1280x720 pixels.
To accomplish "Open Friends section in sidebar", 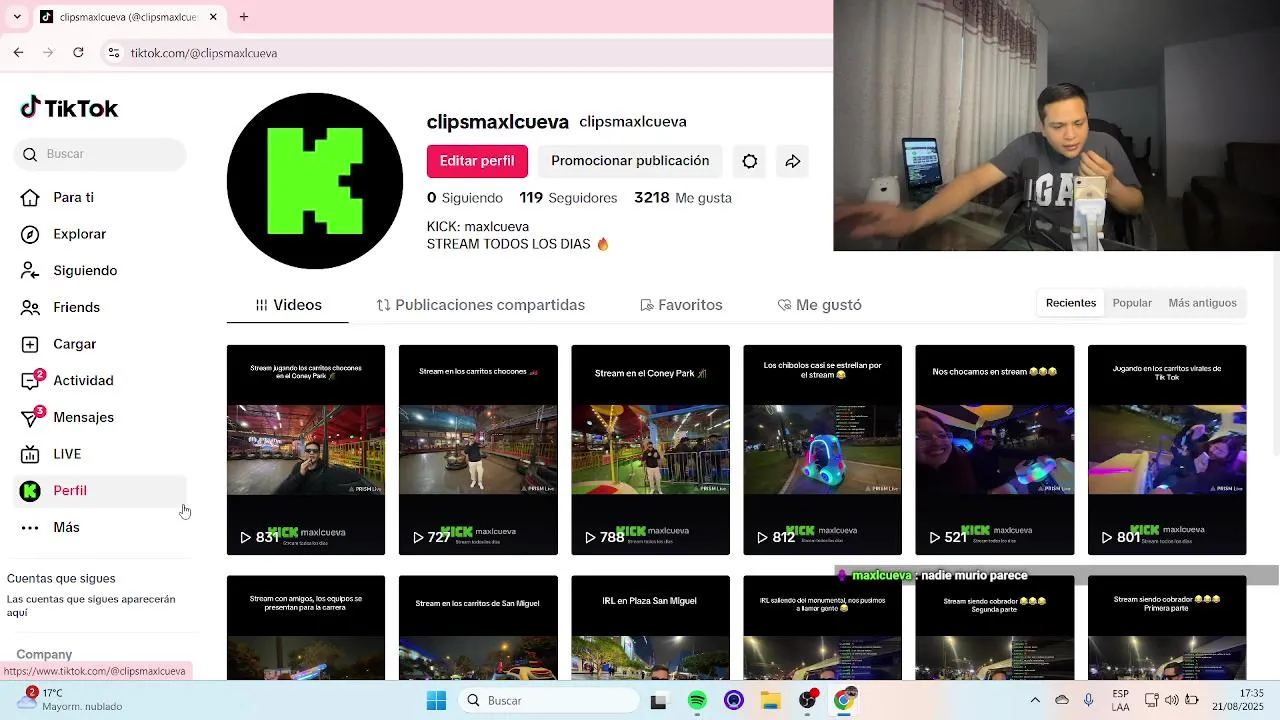I will [61, 307].
